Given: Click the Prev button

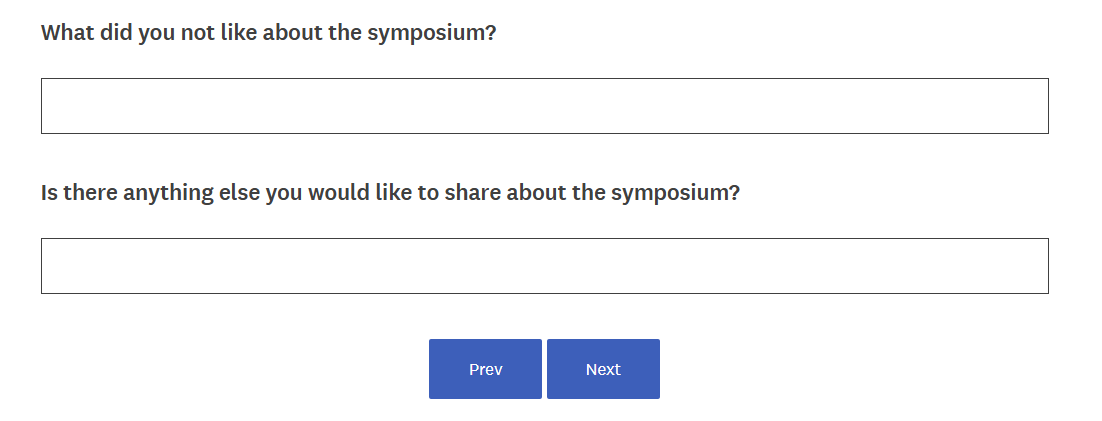Looking at the screenshot, I should [x=485, y=369].
